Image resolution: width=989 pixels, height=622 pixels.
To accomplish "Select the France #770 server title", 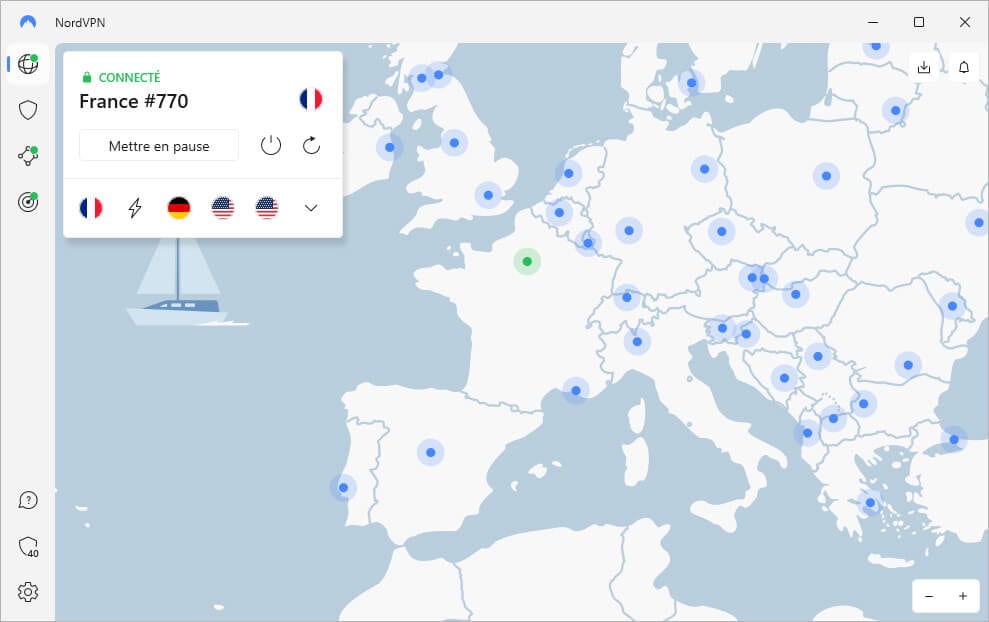I will point(134,101).
